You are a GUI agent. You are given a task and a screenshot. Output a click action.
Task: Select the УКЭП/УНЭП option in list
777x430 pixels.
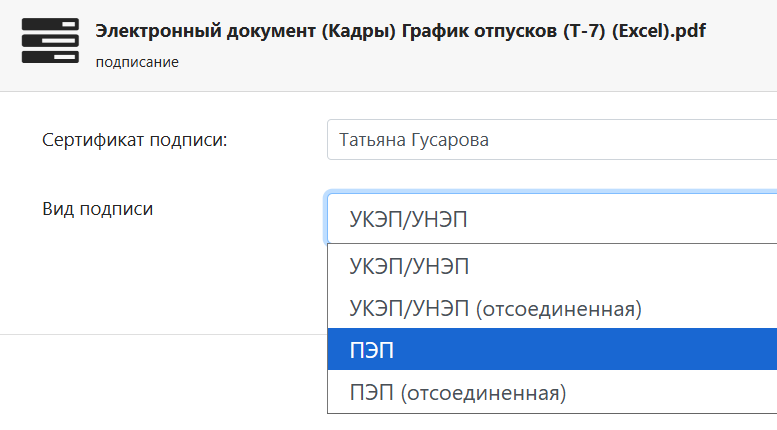click(552, 266)
